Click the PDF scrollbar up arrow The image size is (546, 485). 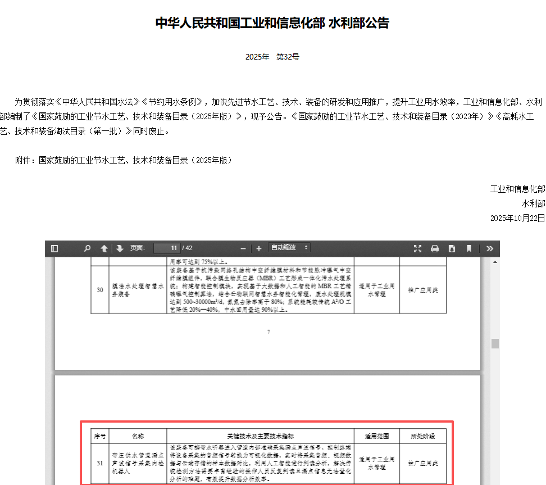495,262
